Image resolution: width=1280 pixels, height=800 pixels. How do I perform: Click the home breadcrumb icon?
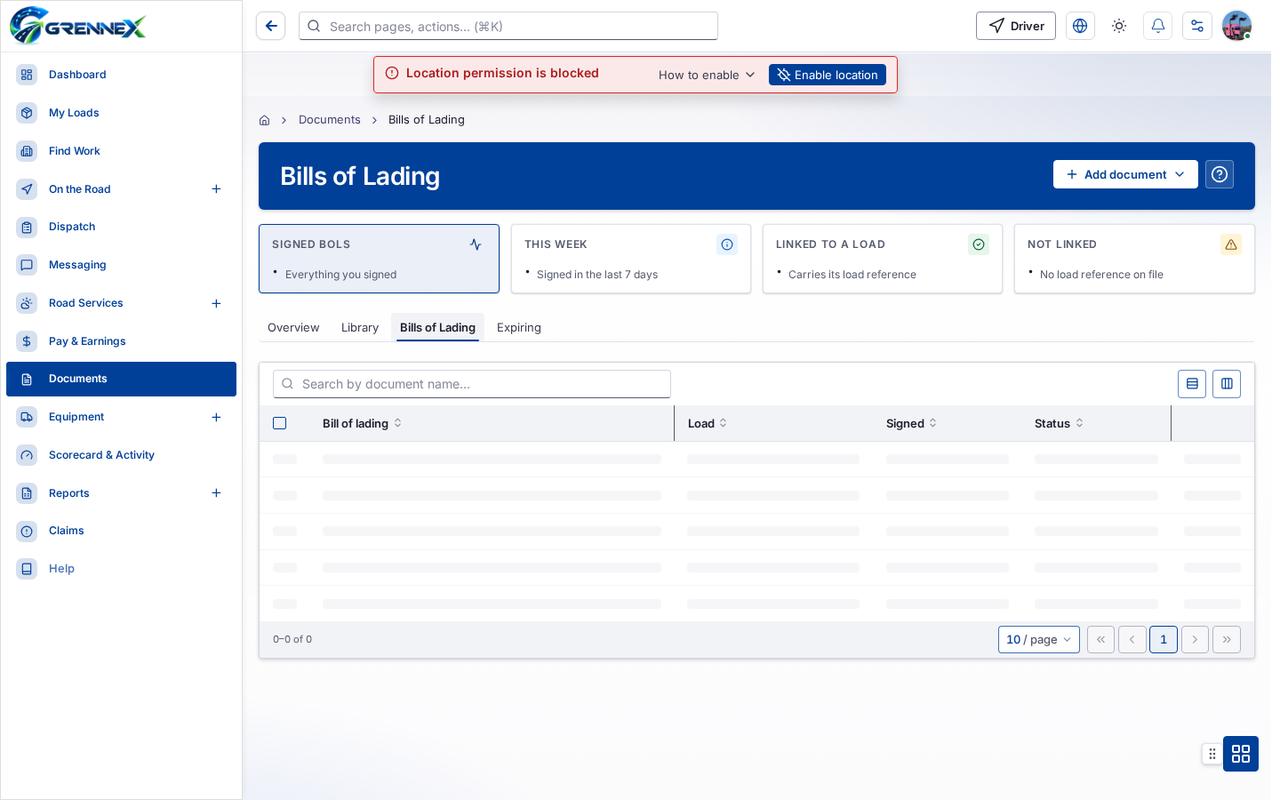tap(264, 120)
